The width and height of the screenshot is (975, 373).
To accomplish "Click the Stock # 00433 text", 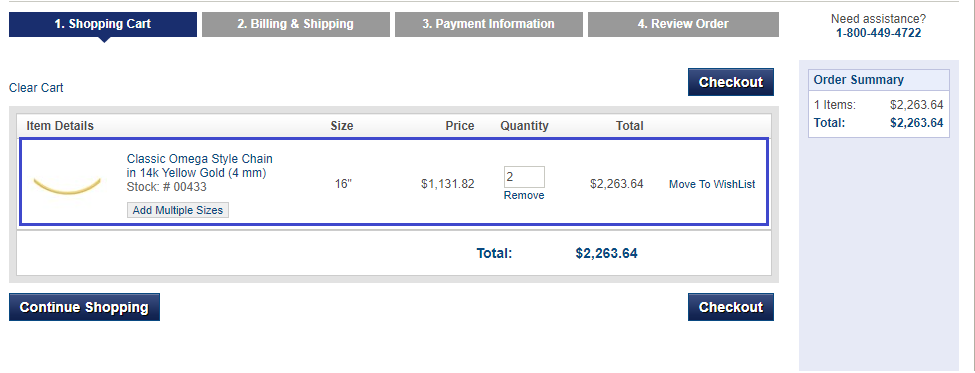I will point(167,186).
